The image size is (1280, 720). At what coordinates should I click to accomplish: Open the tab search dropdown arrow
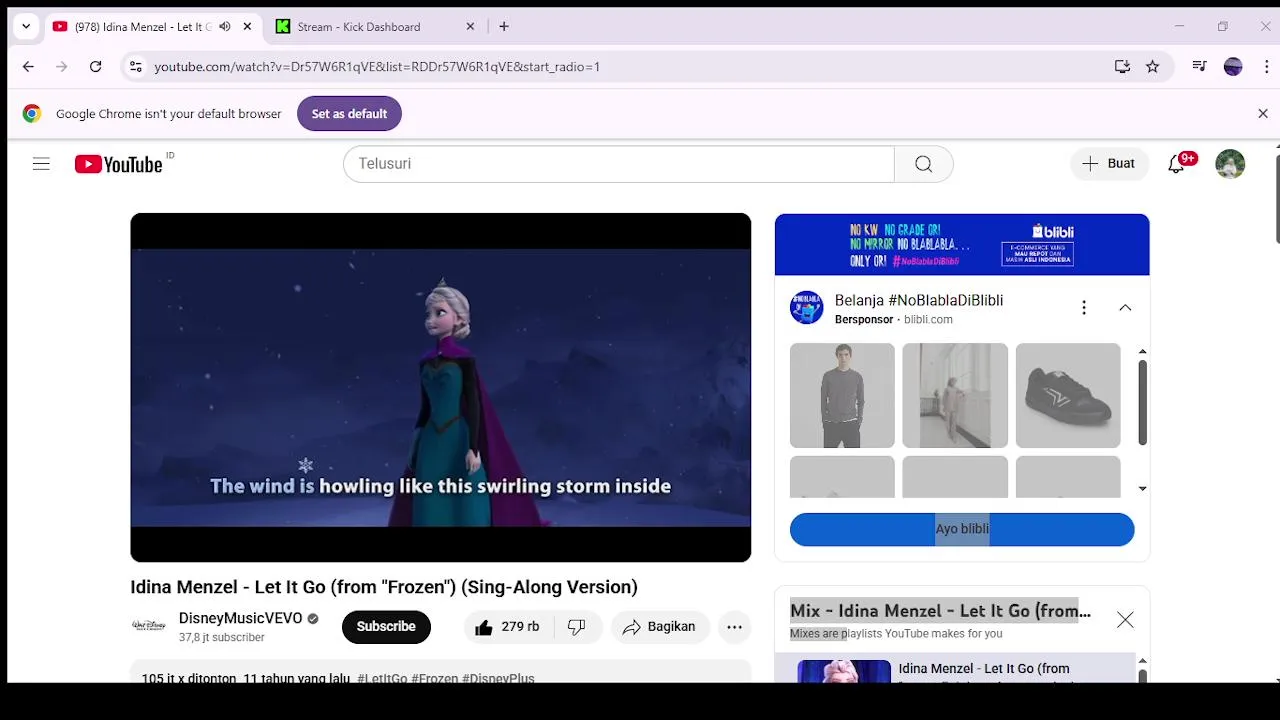(x=26, y=27)
